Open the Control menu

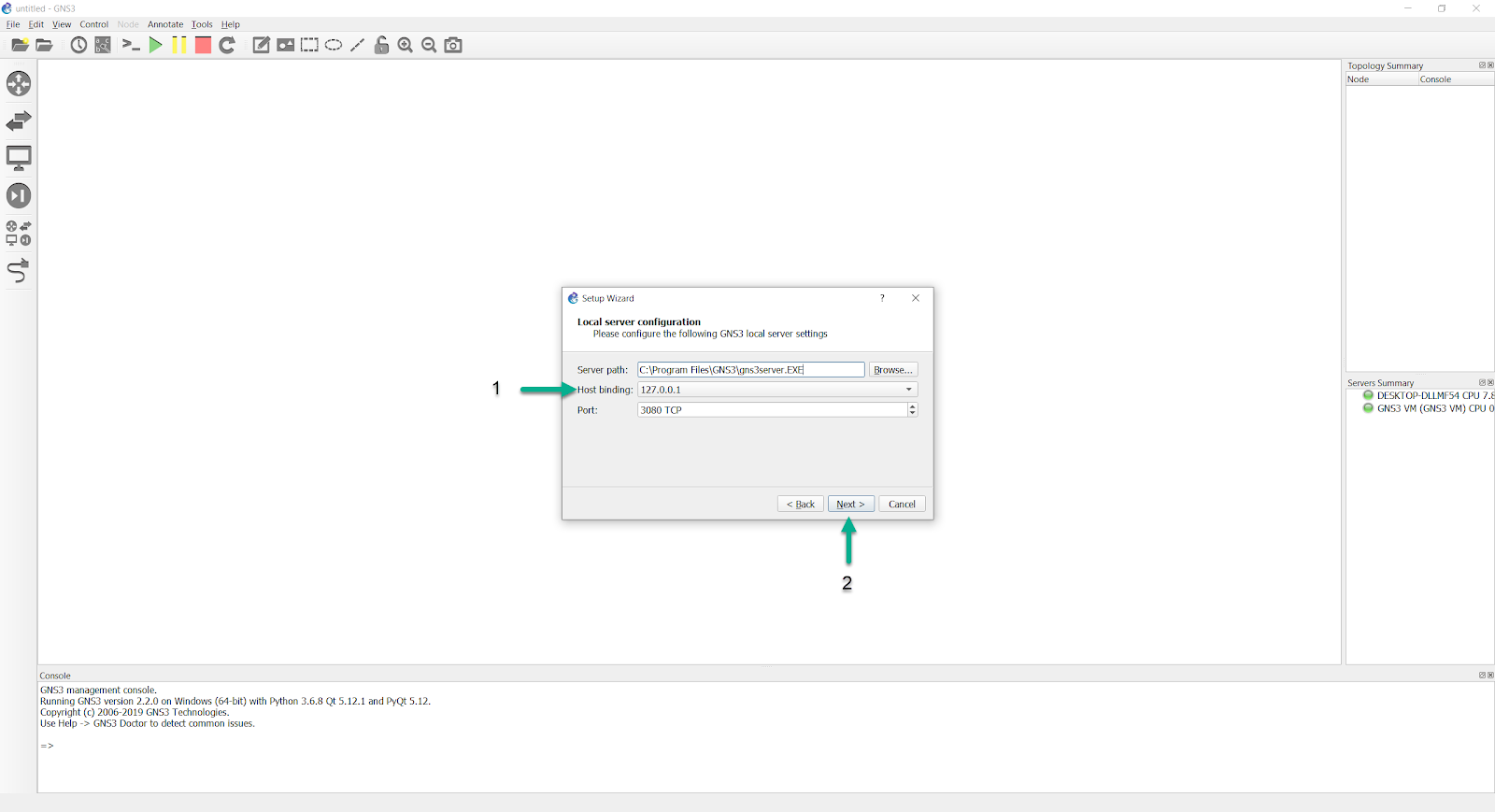coord(93,24)
